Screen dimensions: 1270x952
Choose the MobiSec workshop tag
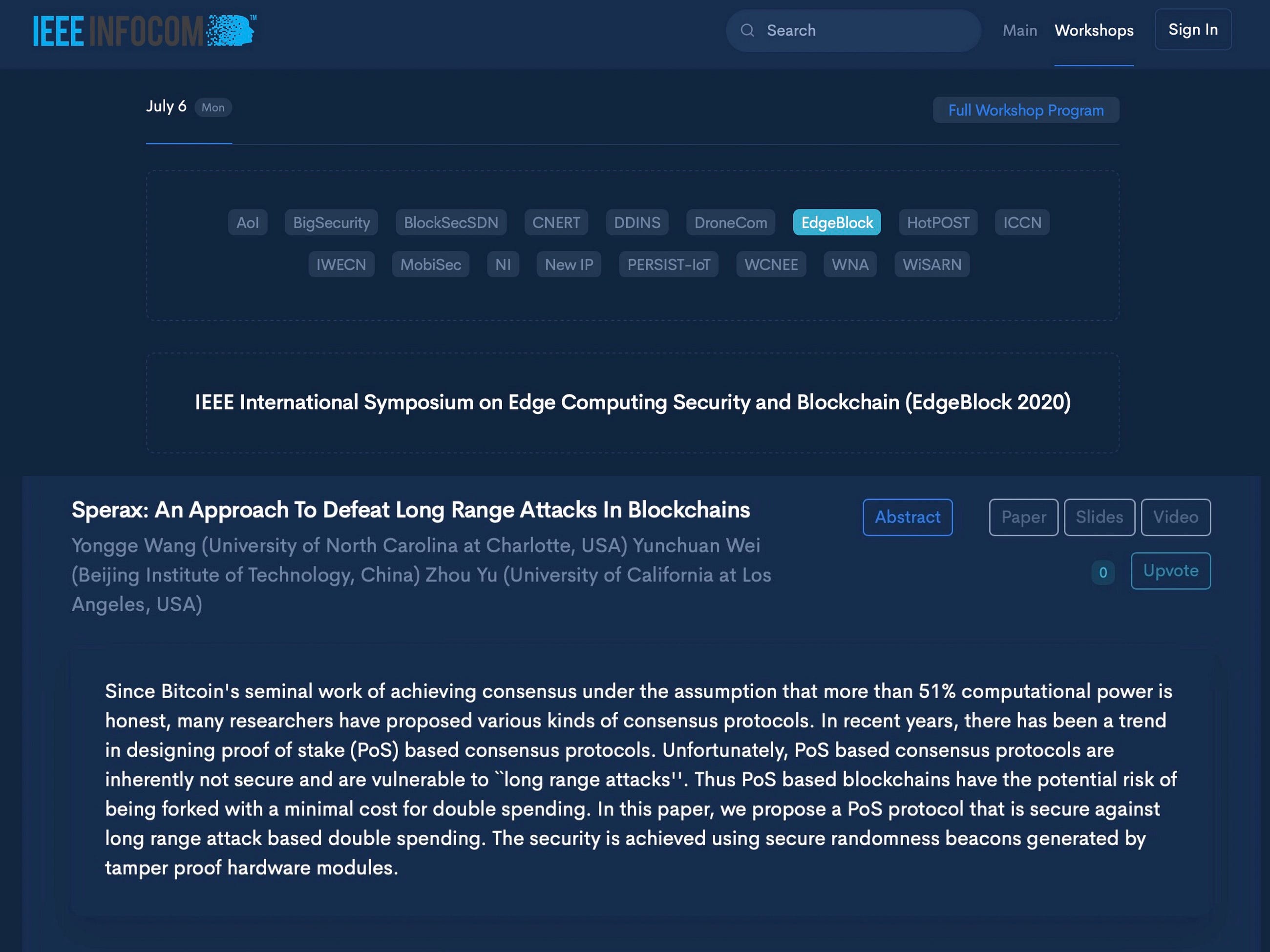[x=431, y=264]
